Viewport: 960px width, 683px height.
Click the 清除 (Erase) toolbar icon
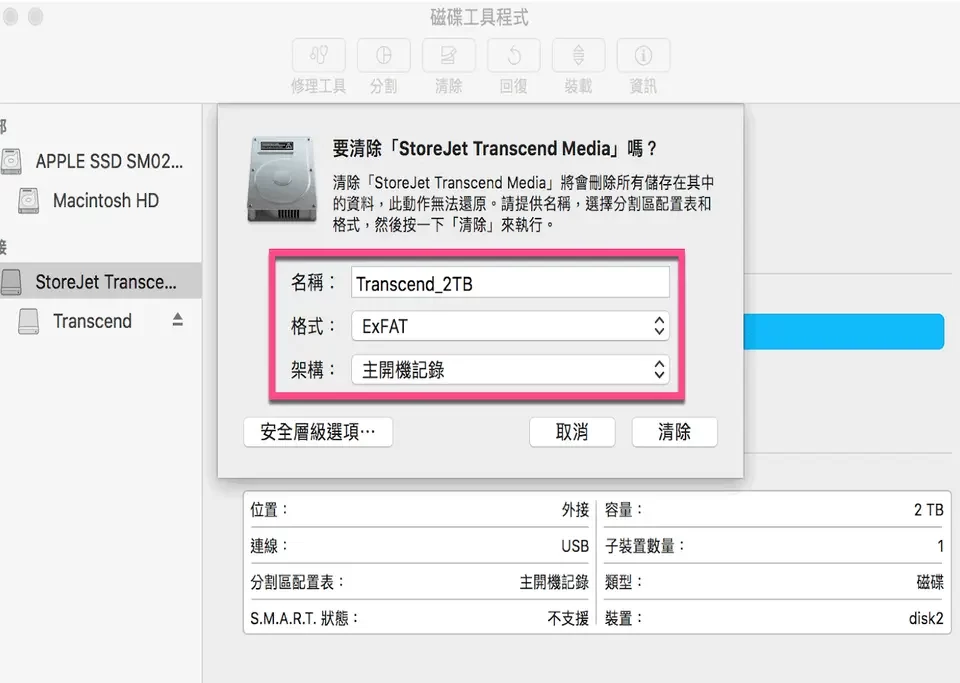point(449,55)
